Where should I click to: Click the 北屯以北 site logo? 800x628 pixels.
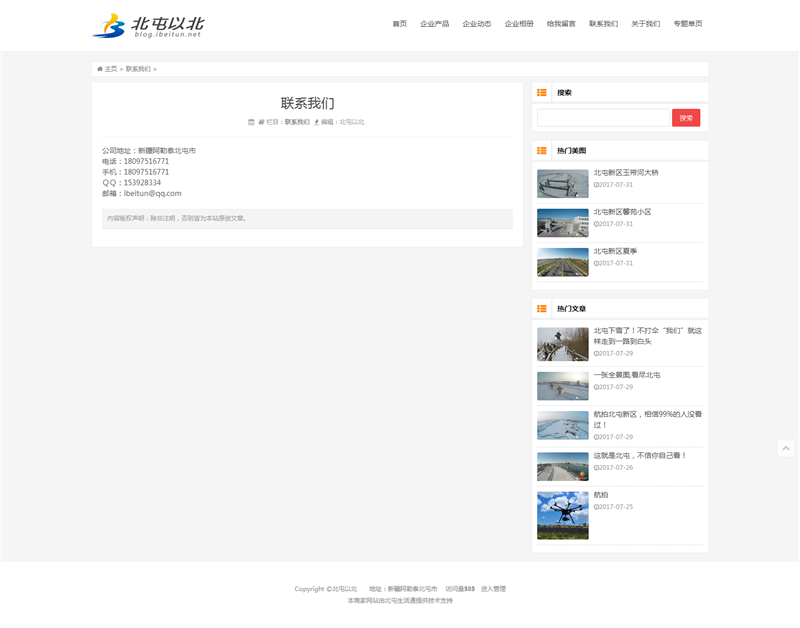point(148,25)
